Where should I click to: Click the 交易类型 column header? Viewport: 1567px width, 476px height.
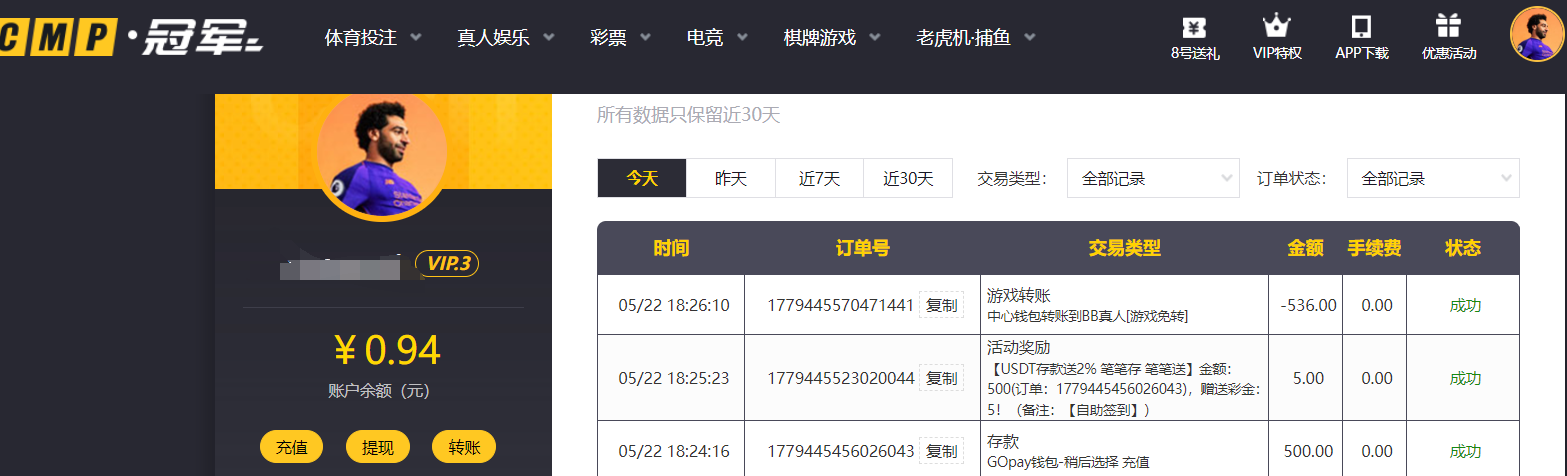click(1124, 248)
